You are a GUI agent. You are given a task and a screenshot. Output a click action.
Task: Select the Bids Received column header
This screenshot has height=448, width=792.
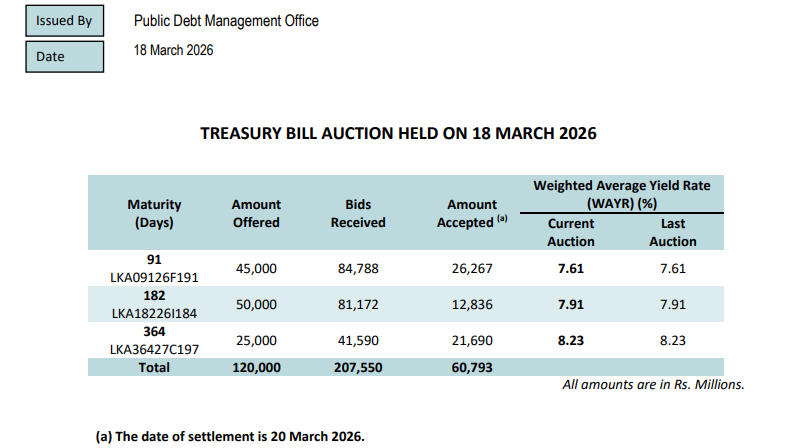coord(358,213)
